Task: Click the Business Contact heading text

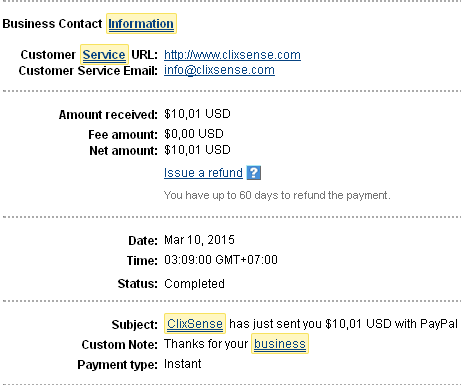Action: tap(52, 24)
